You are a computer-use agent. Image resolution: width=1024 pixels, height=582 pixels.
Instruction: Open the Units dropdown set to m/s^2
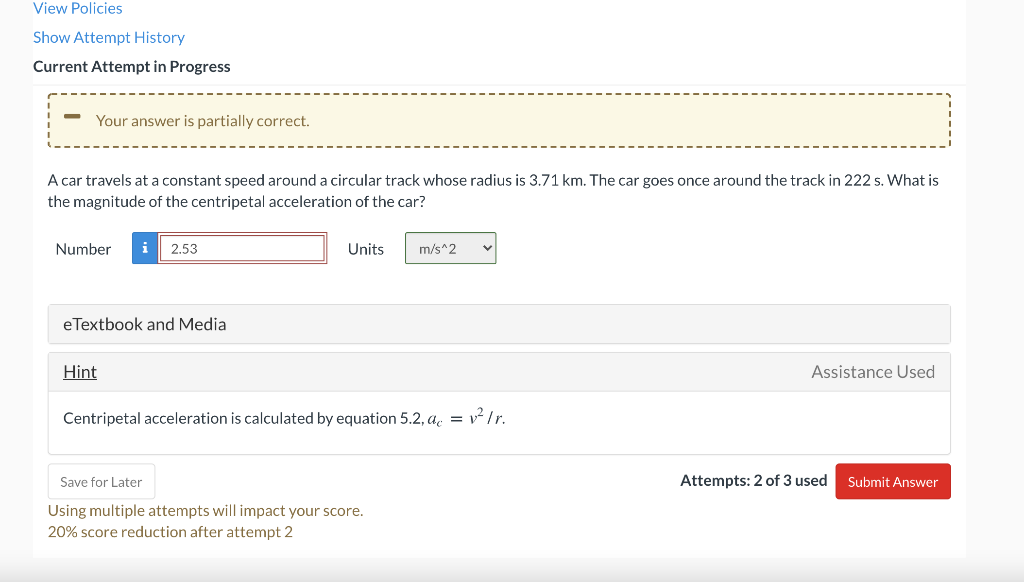click(451, 248)
